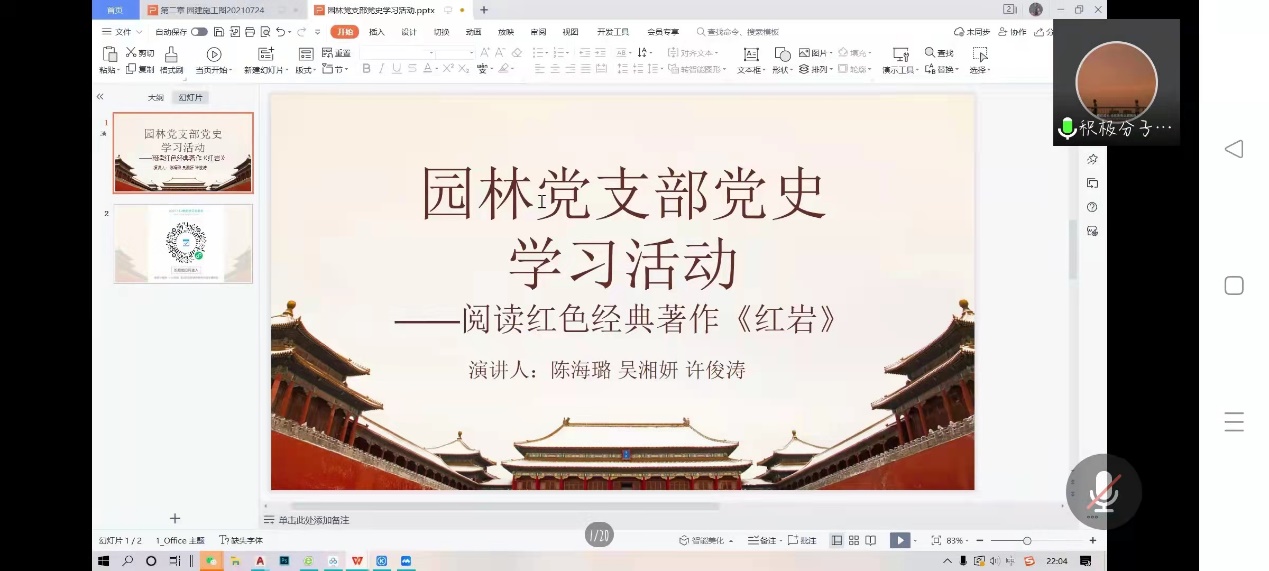1269x571 pixels.
Task: Adjust the zoom slider in status bar
Action: 1027,540
